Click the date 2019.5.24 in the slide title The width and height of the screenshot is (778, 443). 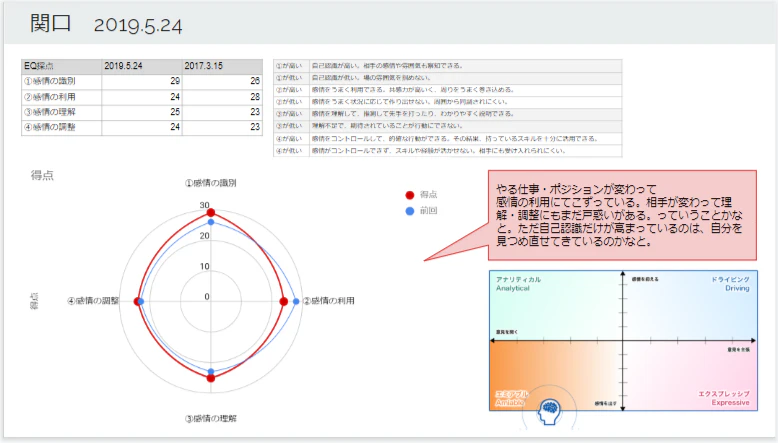(x=138, y=26)
